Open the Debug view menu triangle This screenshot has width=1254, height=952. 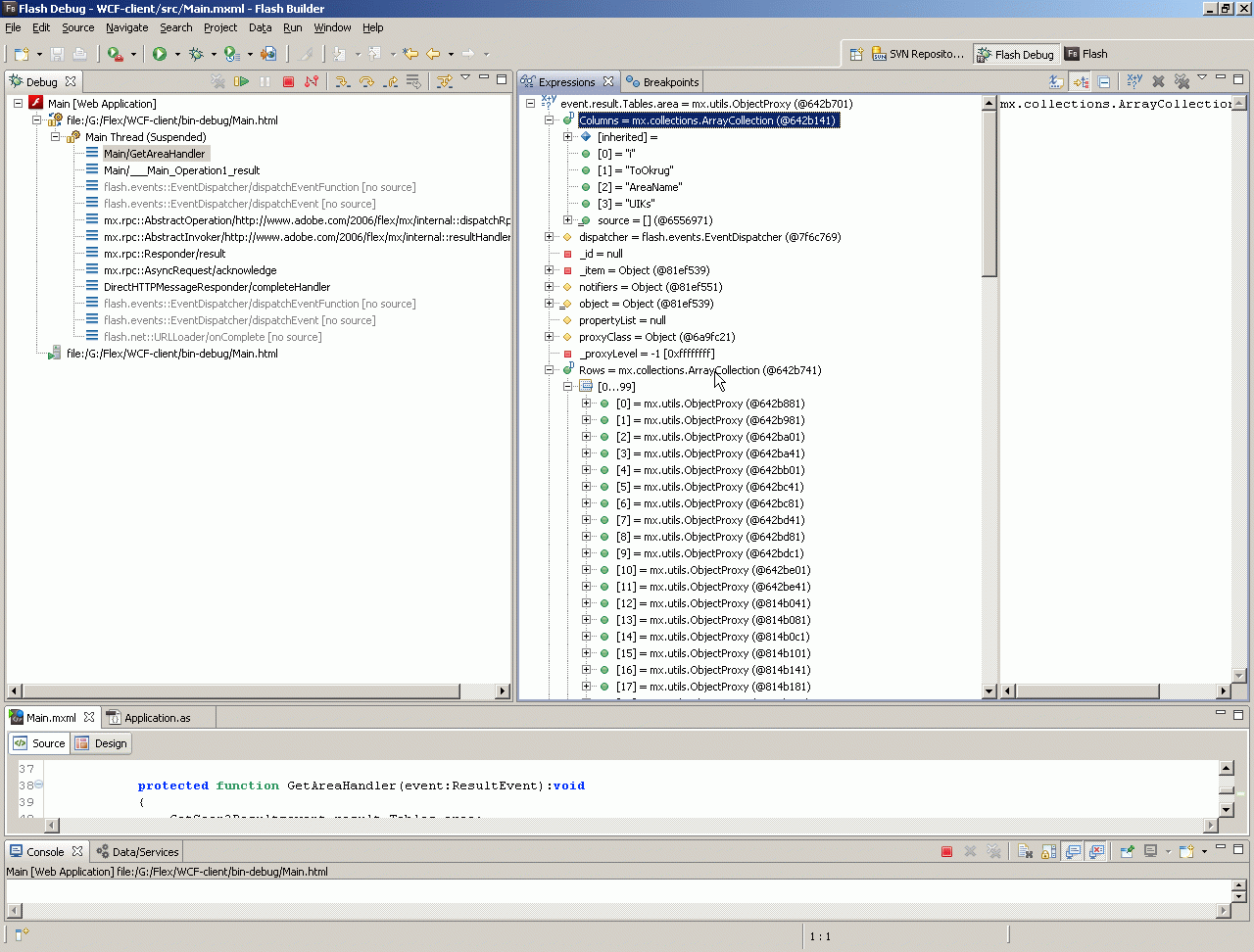click(x=465, y=77)
